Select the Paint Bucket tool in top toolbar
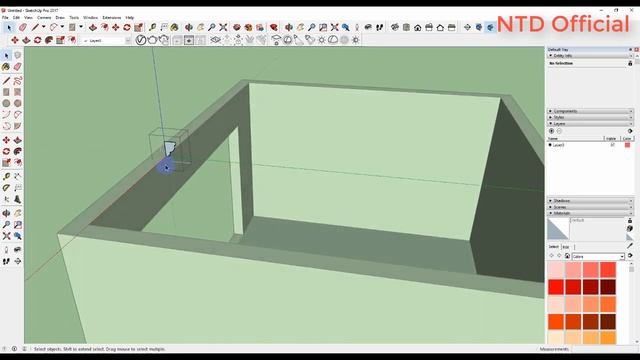 point(175,28)
